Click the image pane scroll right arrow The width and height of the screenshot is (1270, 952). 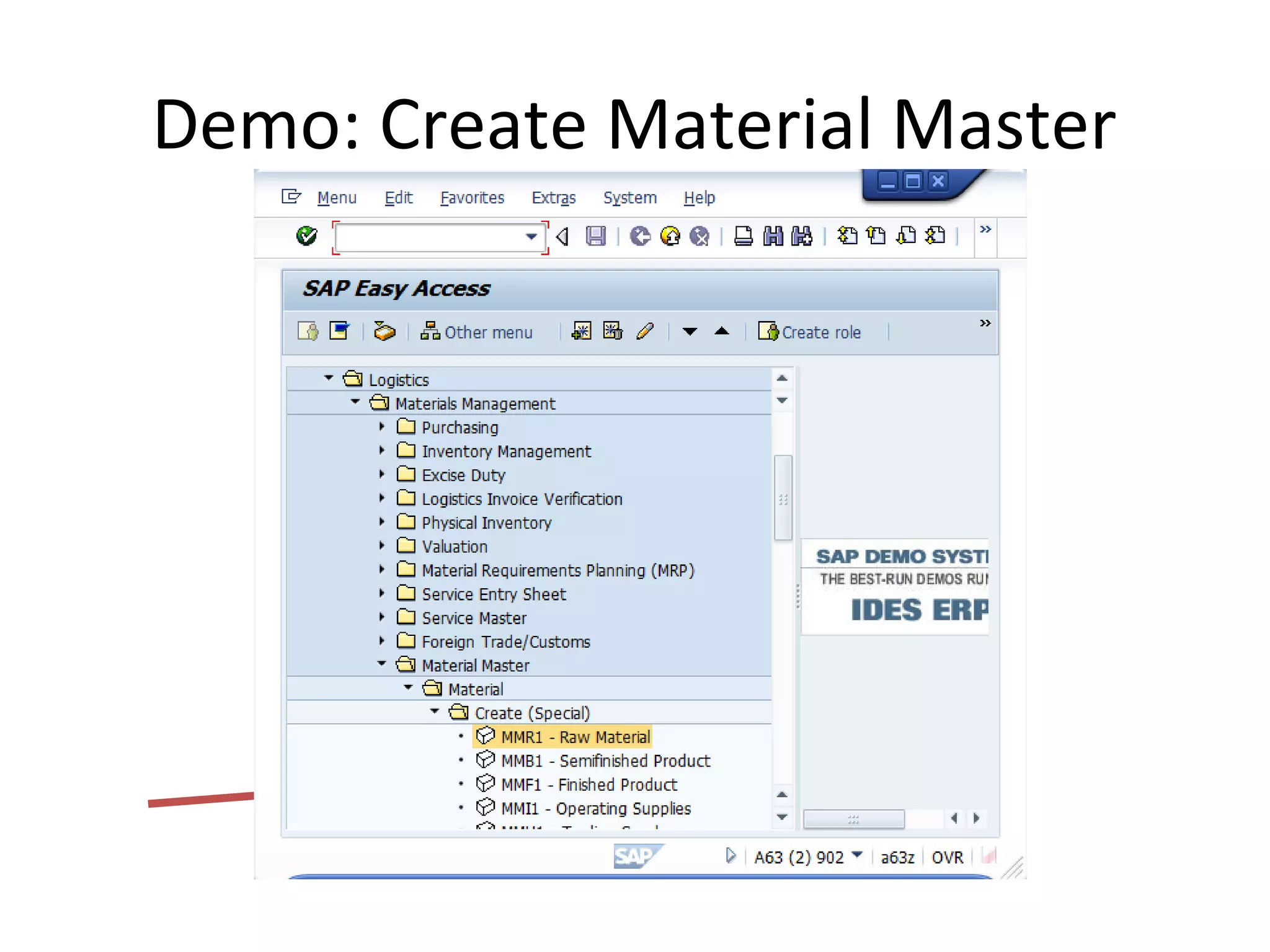[x=977, y=819]
